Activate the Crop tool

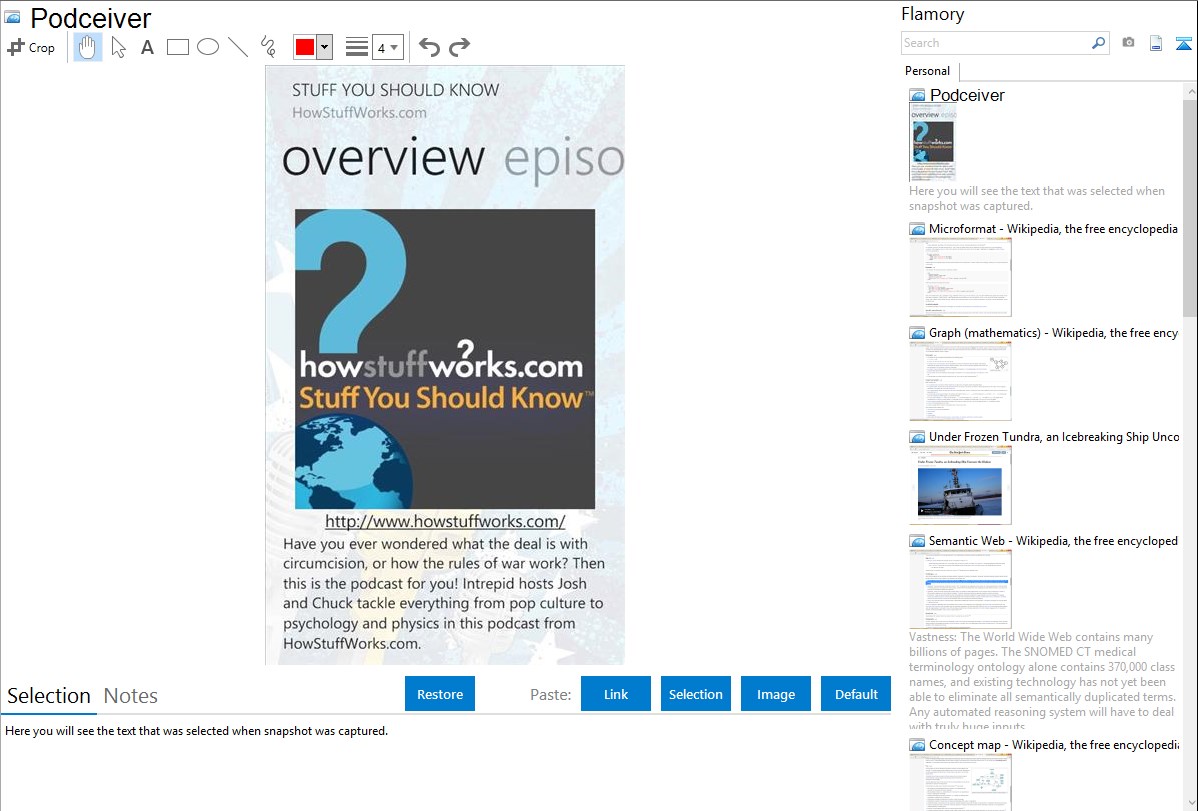click(x=31, y=47)
